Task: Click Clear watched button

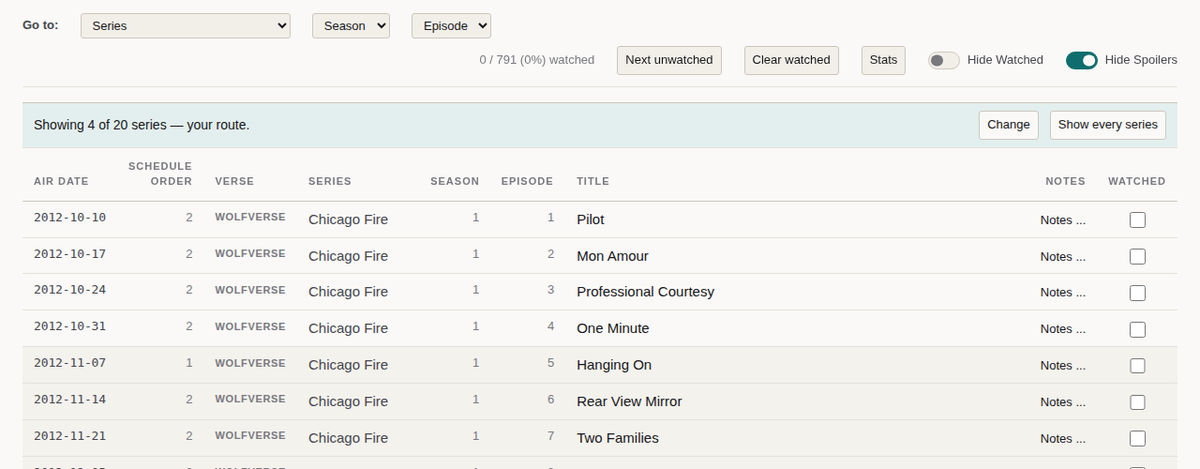Action: tap(791, 60)
